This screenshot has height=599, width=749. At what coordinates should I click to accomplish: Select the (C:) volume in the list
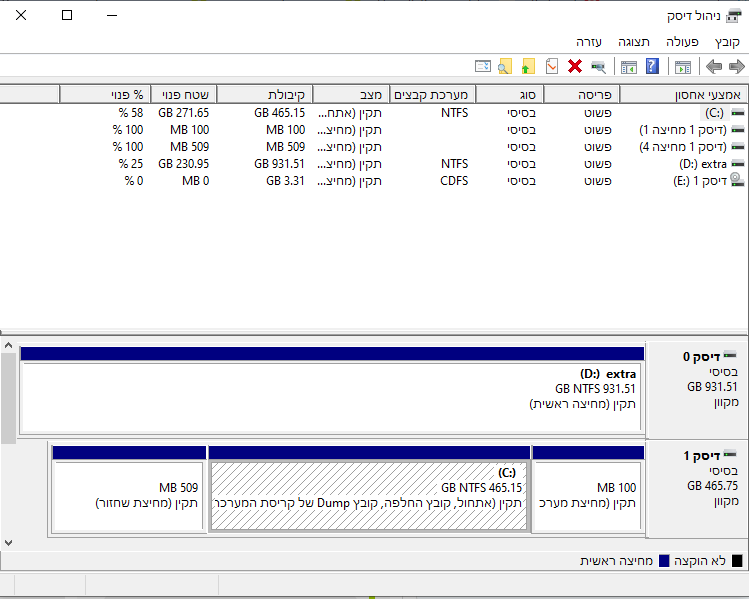point(714,113)
